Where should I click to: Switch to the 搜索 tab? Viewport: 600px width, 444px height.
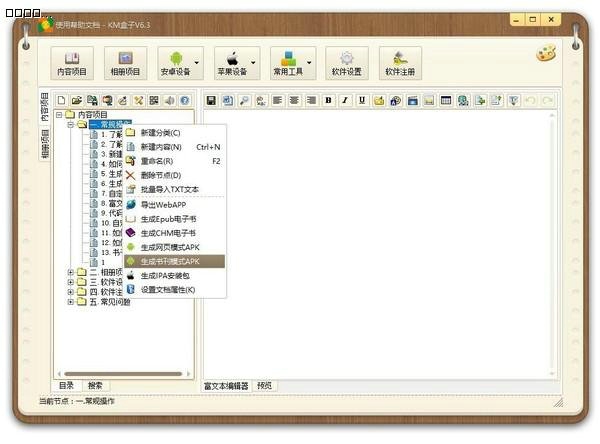95,385
